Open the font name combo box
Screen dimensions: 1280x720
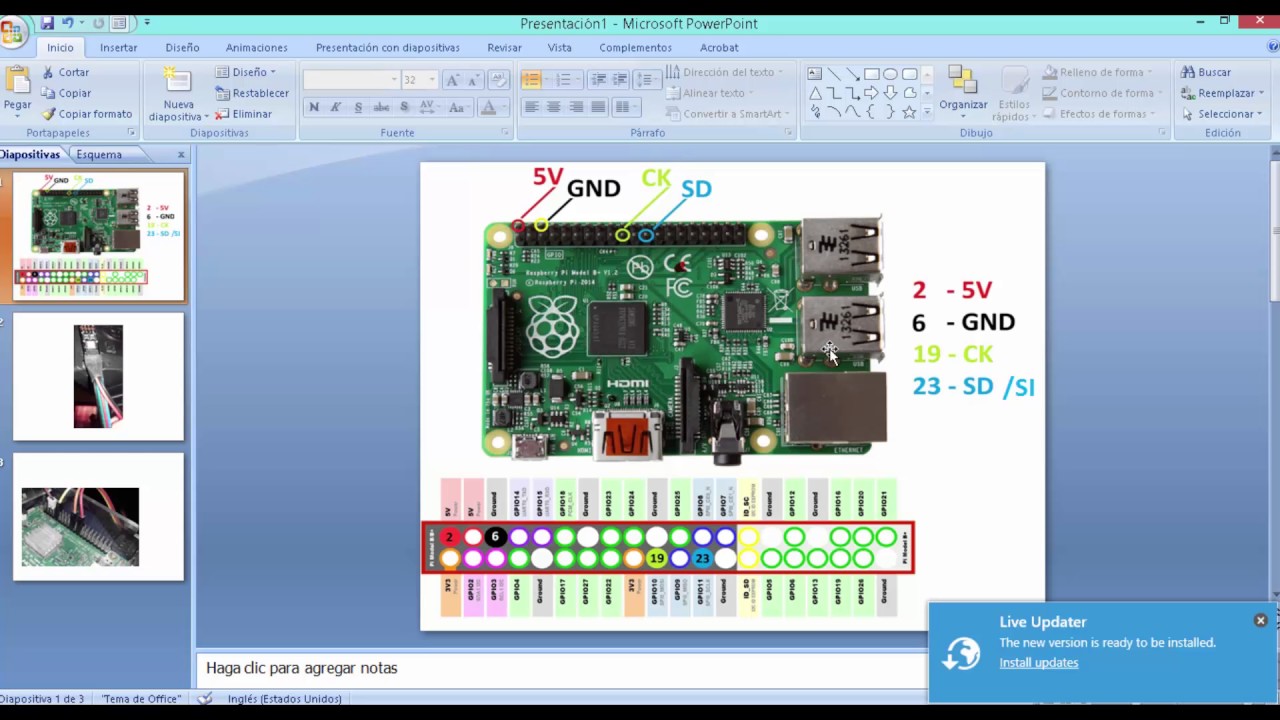(x=351, y=80)
